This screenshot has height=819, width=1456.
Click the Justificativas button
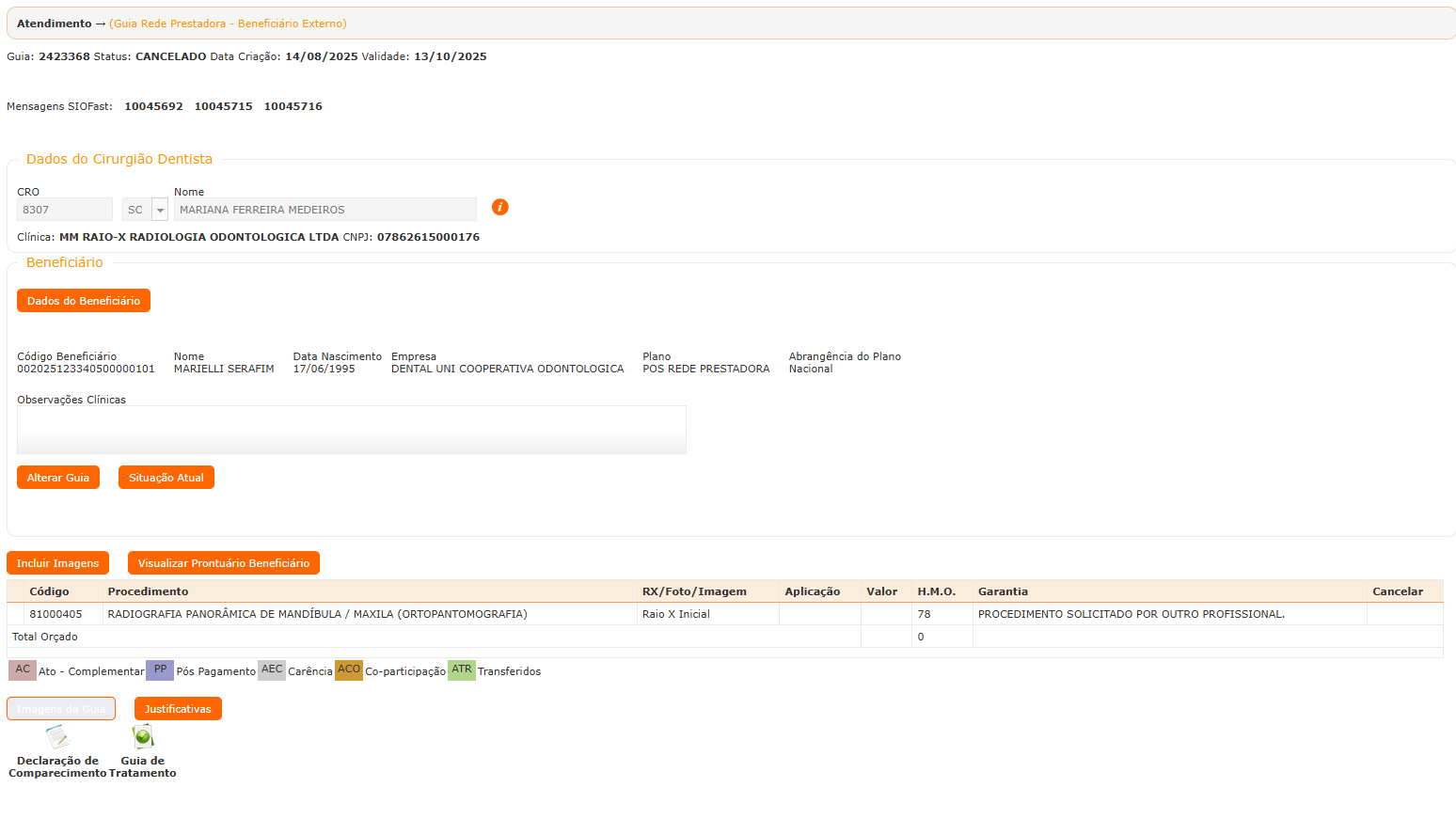click(x=178, y=709)
